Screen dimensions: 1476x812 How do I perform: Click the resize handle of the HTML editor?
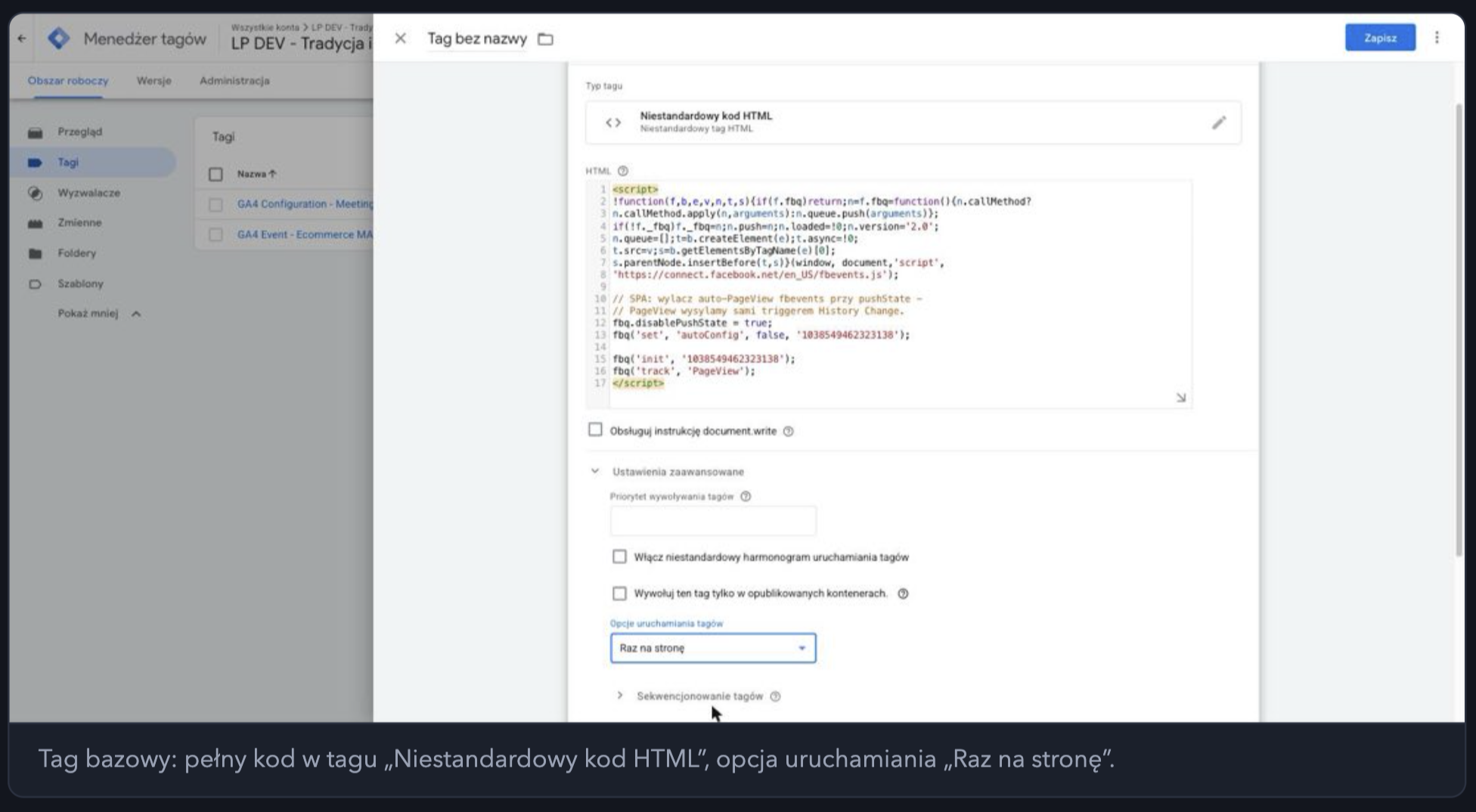[1181, 398]
